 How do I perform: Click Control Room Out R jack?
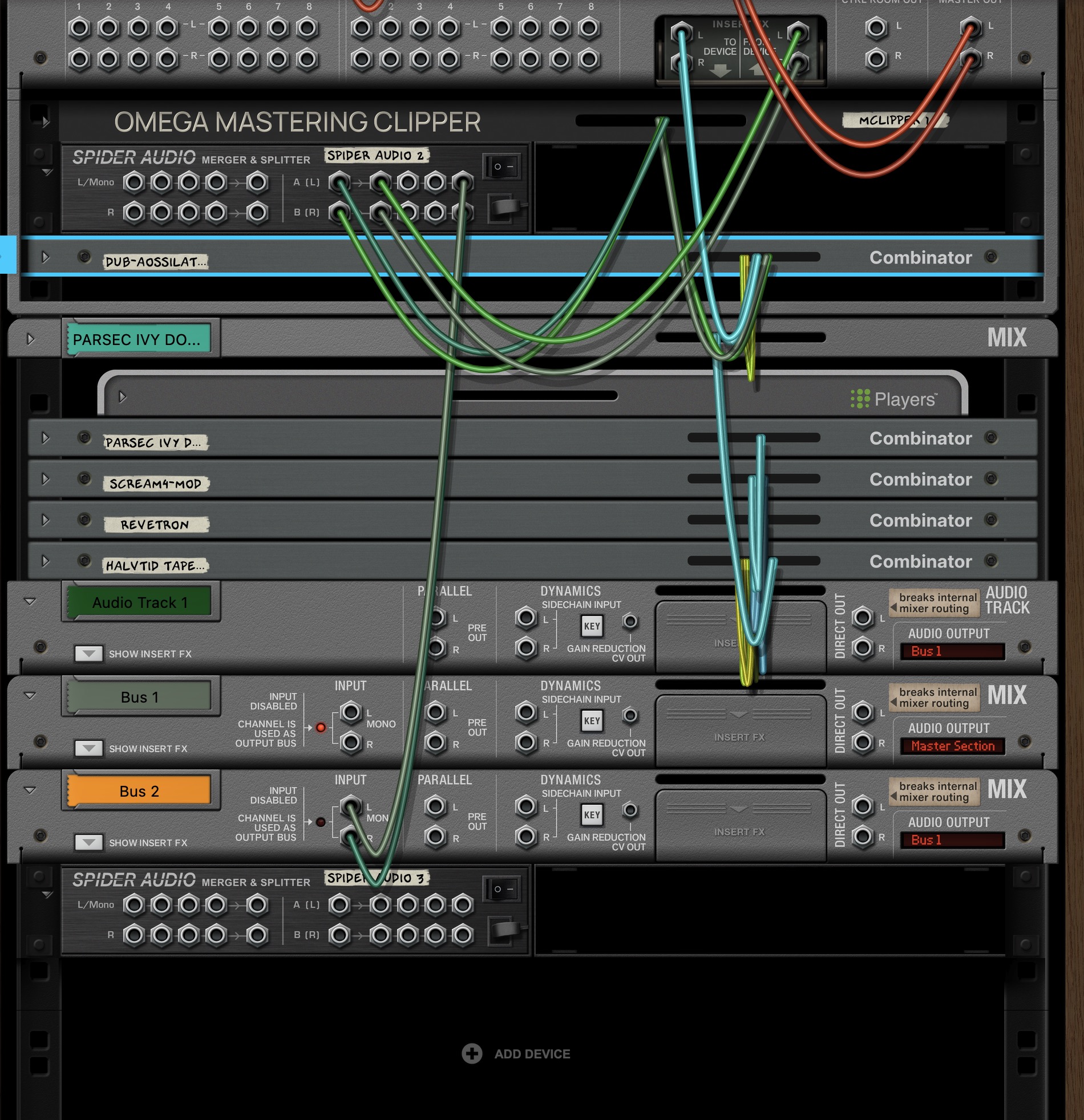[876, 58]
